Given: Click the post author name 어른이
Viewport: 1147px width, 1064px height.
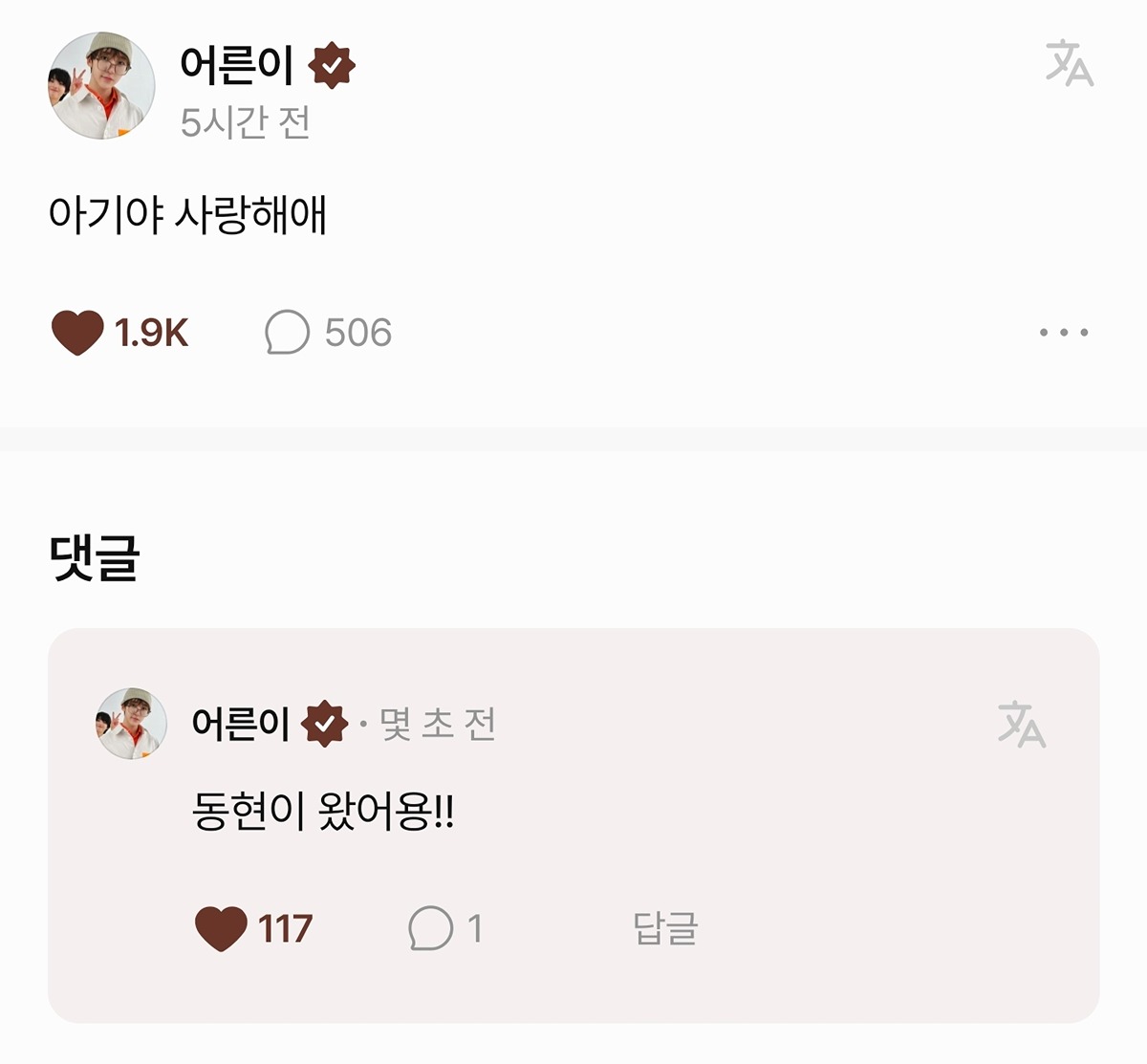Looking at the screenshot, I should 236,64.
